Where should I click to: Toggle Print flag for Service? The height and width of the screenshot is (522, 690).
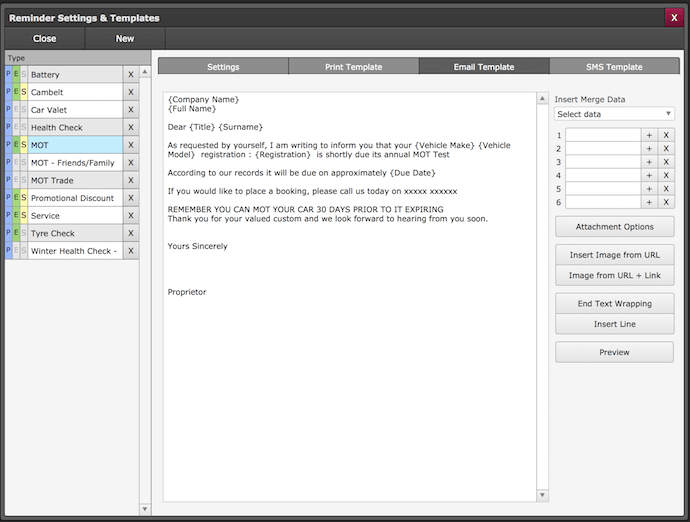click(9, 216)
